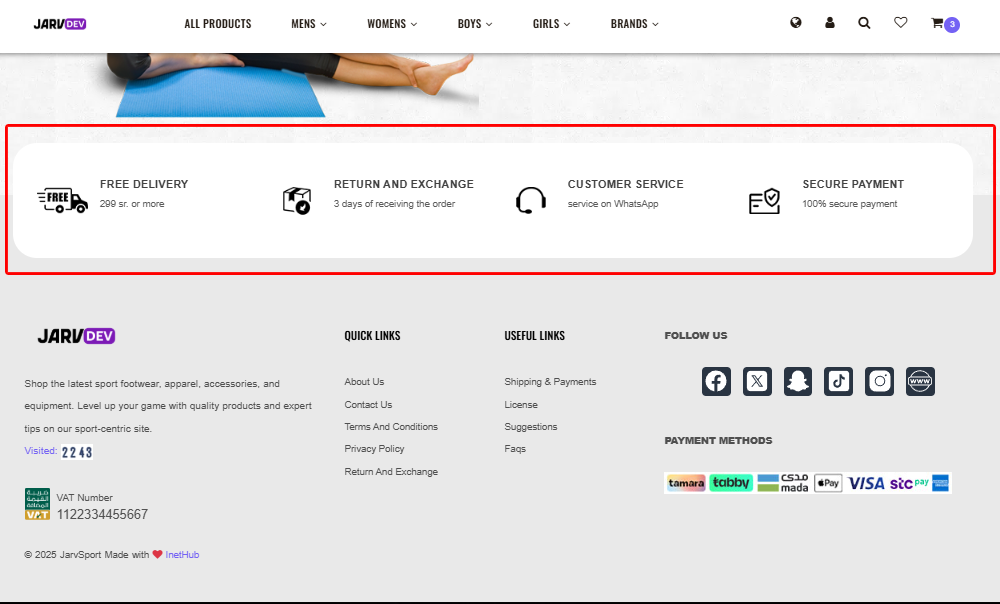Click the user account icon

830,23
